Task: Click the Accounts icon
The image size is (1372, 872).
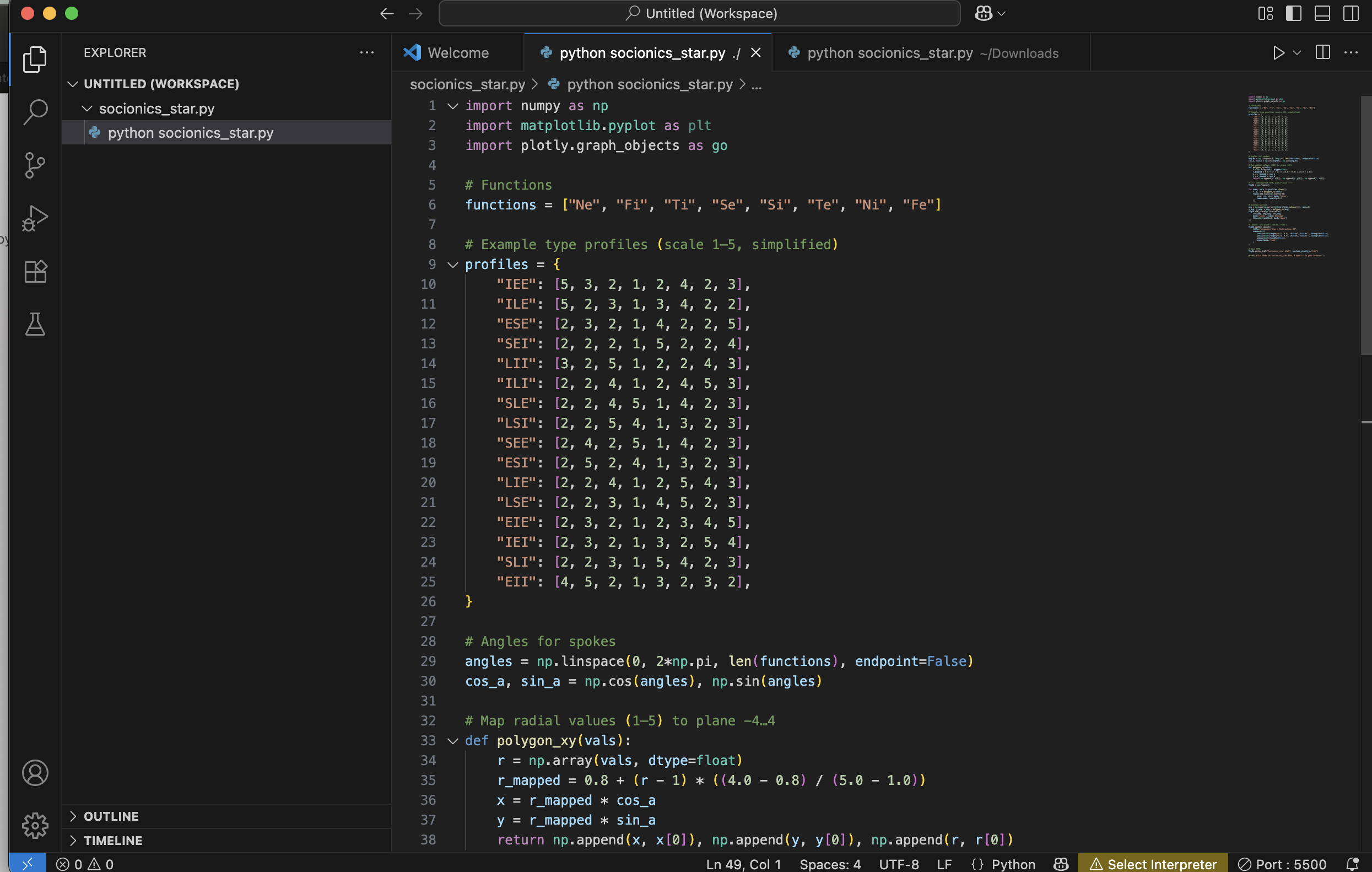Action: click(35, 773)
